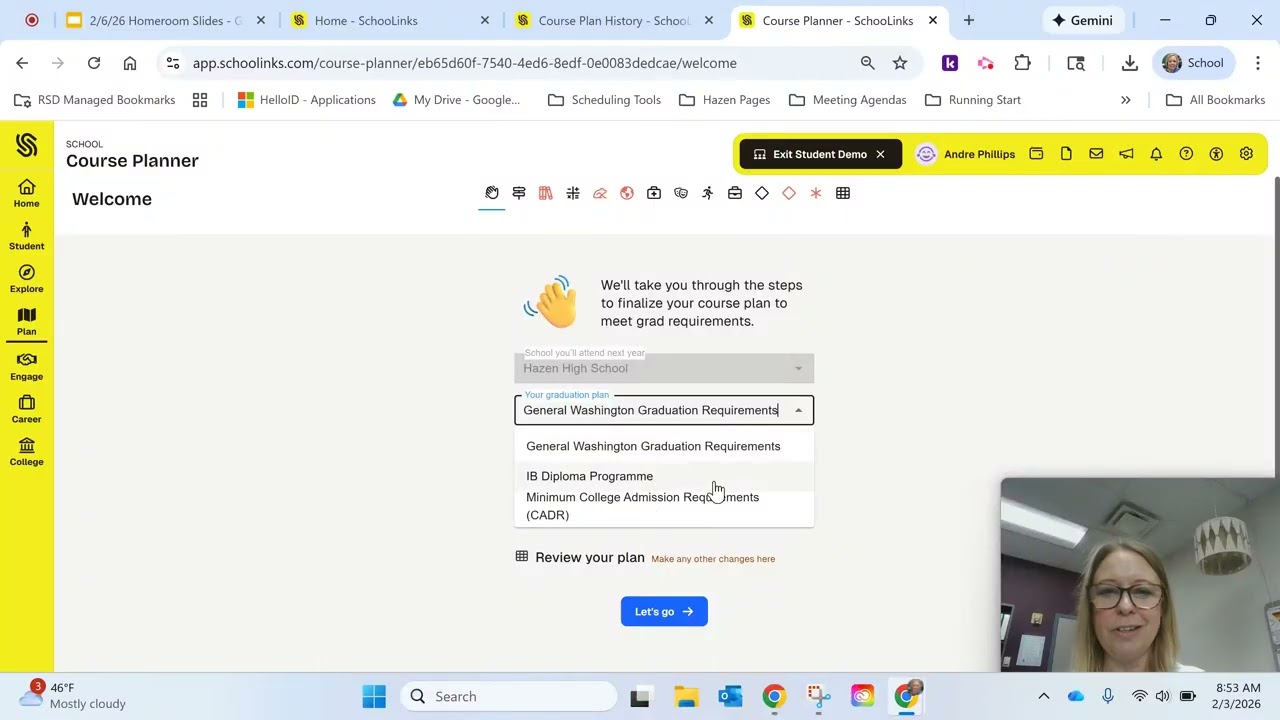This screenshot has width=1280, height=720.
Task: Open the Plan section in the sidebar
Action: (x=27, y=321)
